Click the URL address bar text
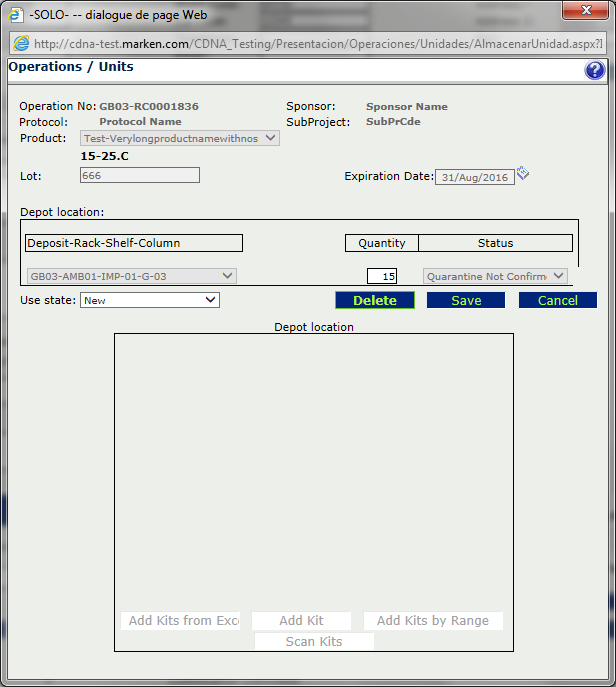Screen dimensions: 616x687 (x=319, y=44)
